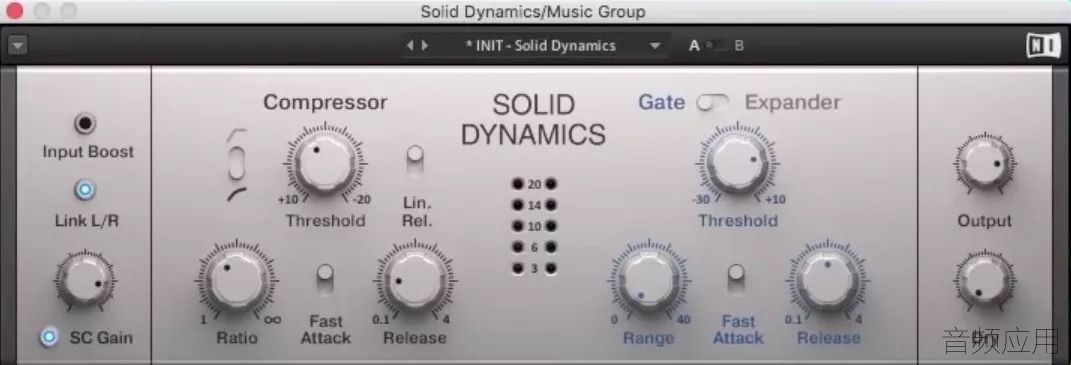
Task: Toggle the SC Gain button
Action: (48, 337)
